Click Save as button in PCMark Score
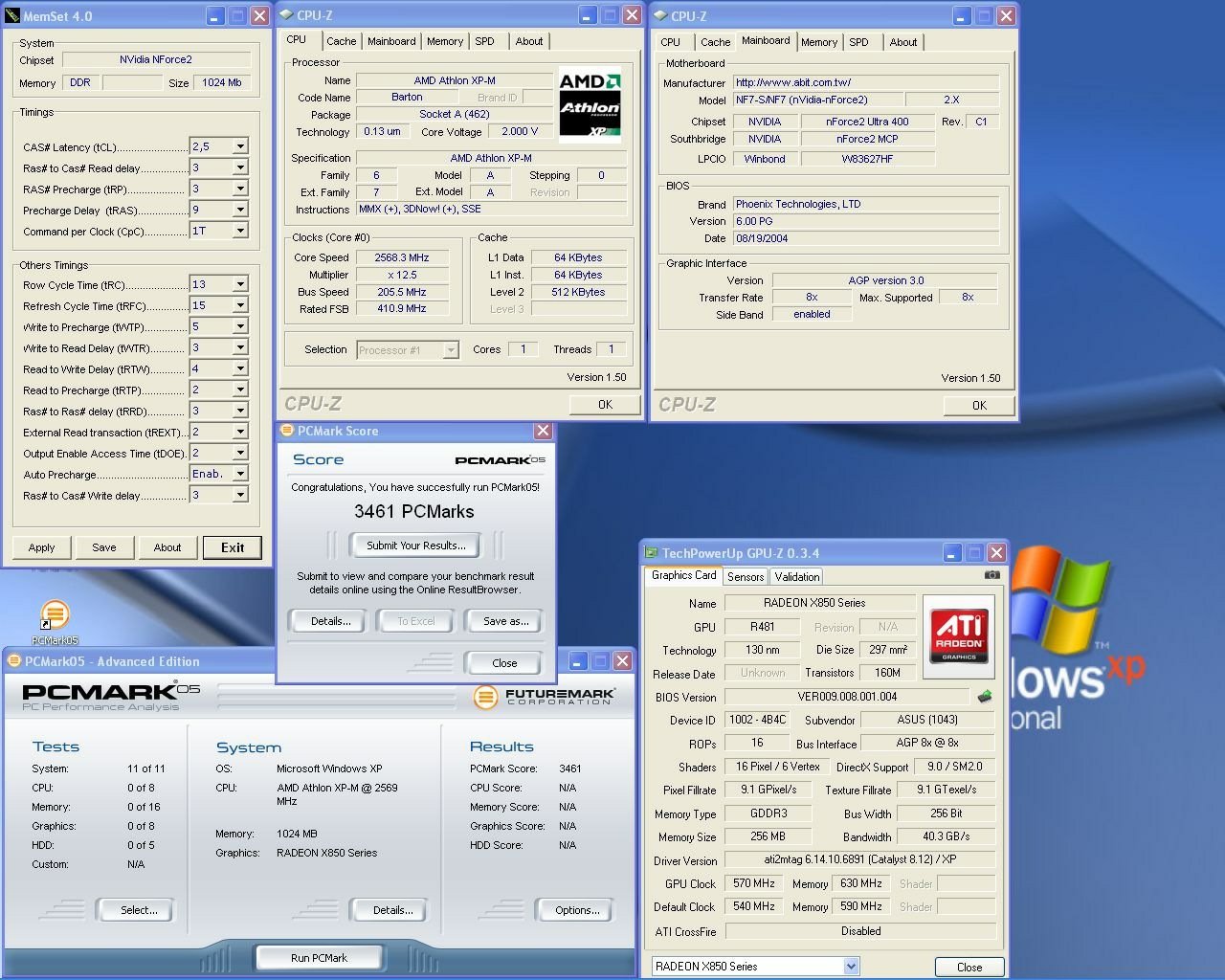 click(505, 621)
